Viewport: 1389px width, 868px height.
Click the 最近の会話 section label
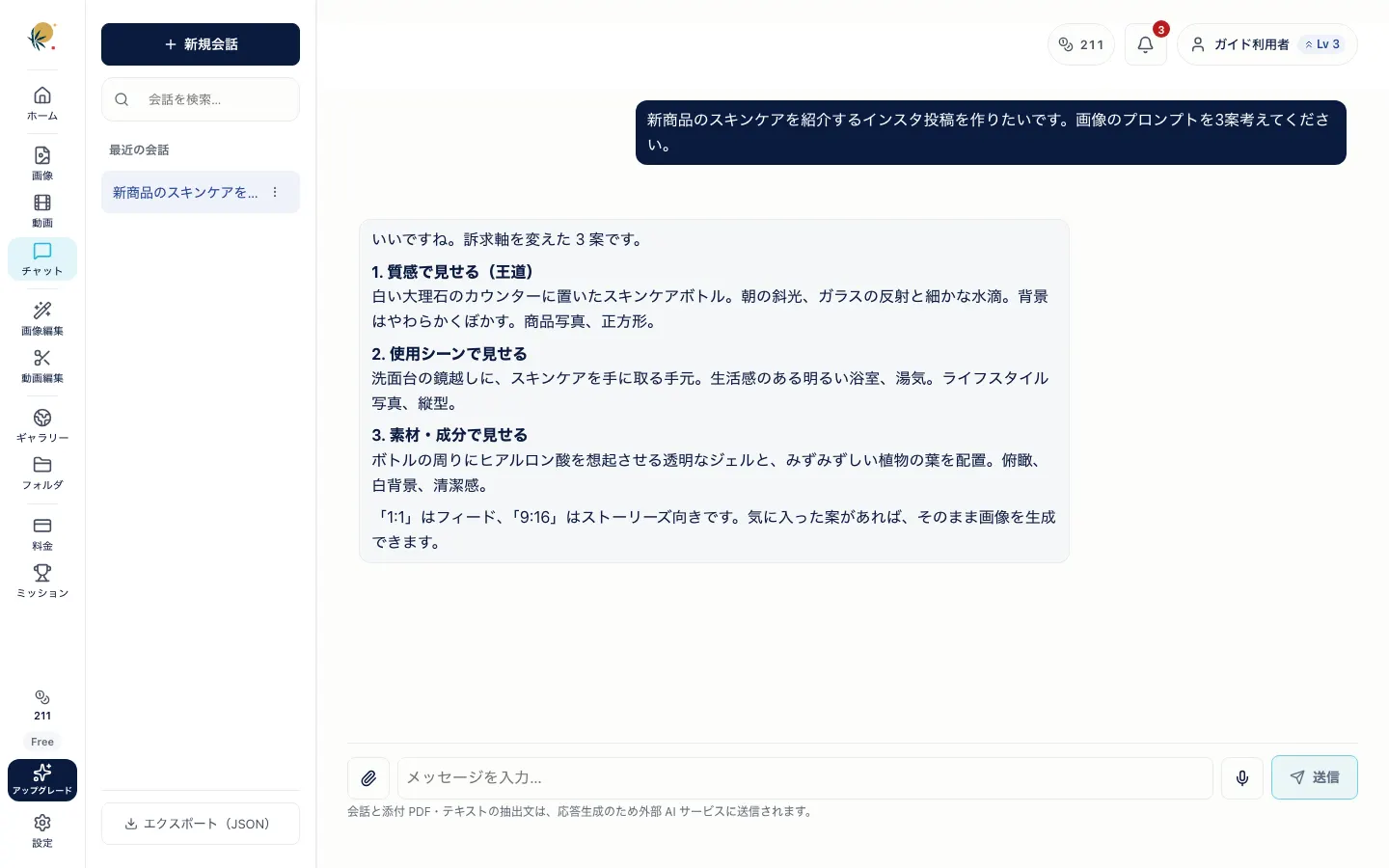[139, 150]
